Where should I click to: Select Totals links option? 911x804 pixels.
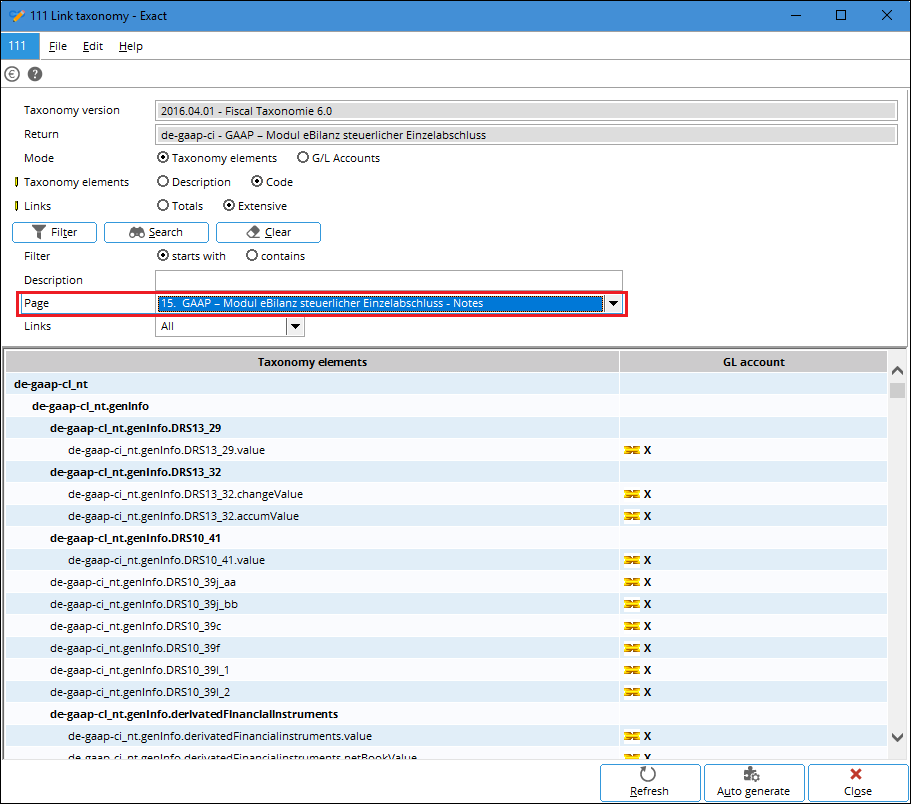[163, 205]
